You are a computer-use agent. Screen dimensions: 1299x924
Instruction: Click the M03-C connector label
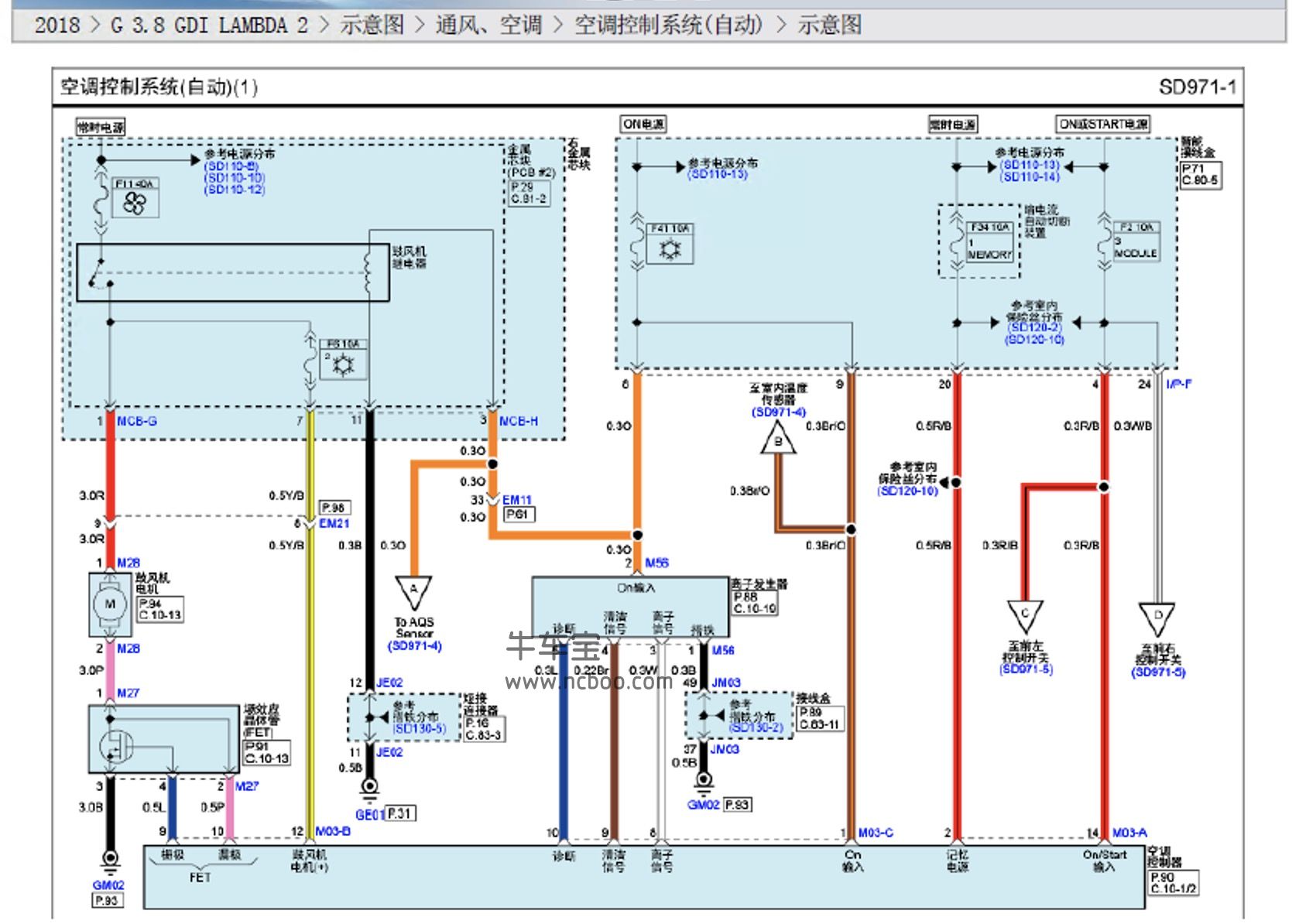876,833
